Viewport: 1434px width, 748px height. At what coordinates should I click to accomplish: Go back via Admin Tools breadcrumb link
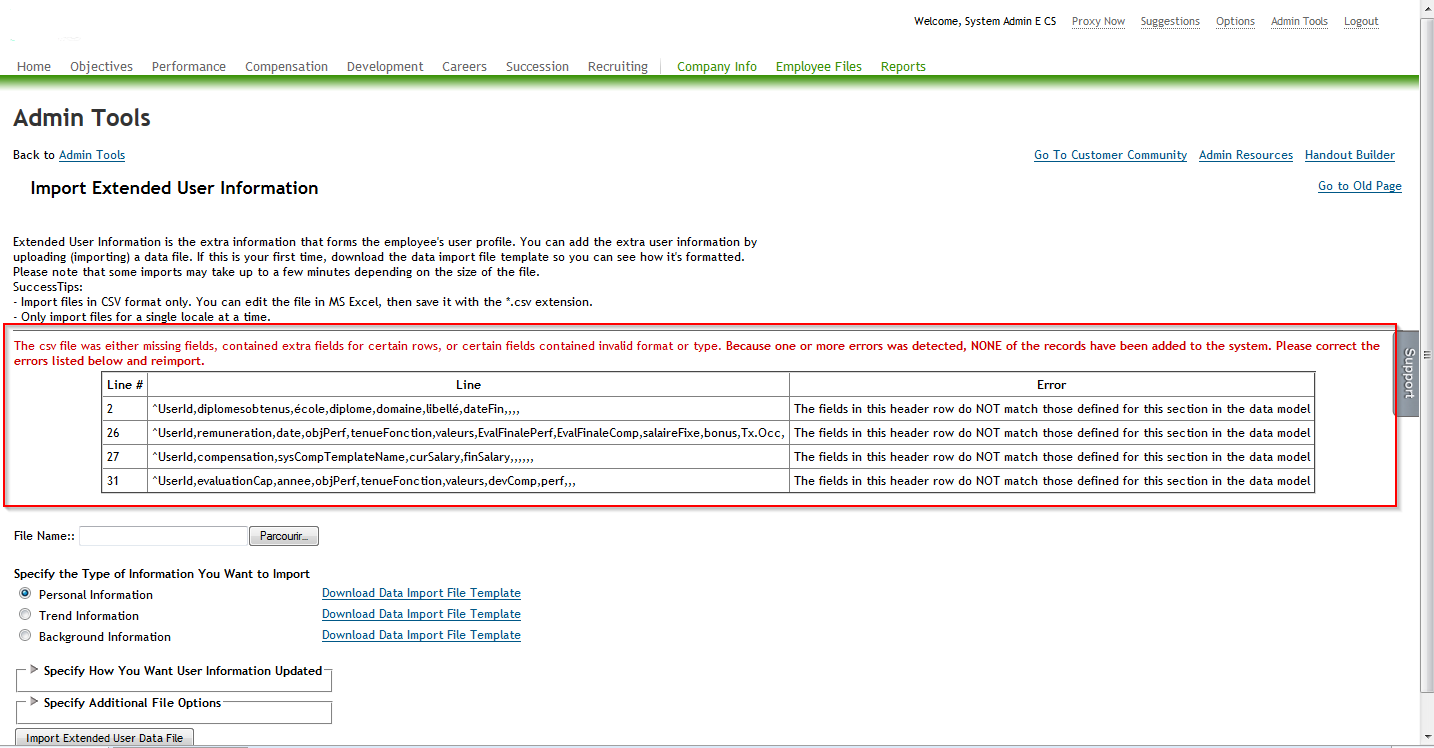point(92,155)
